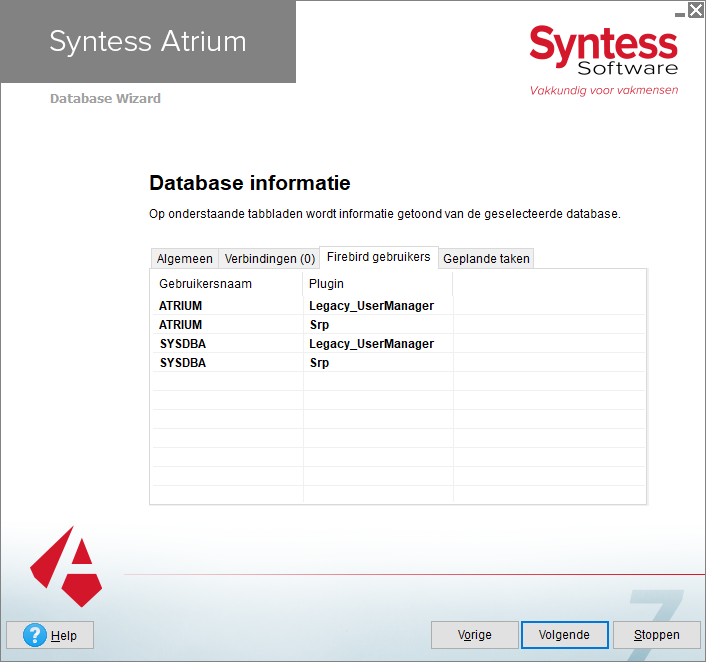Viewport: 706px width, 662px height.
Task: Sort by the Gebruikersnaam column header
Action: tap(227, 284)
